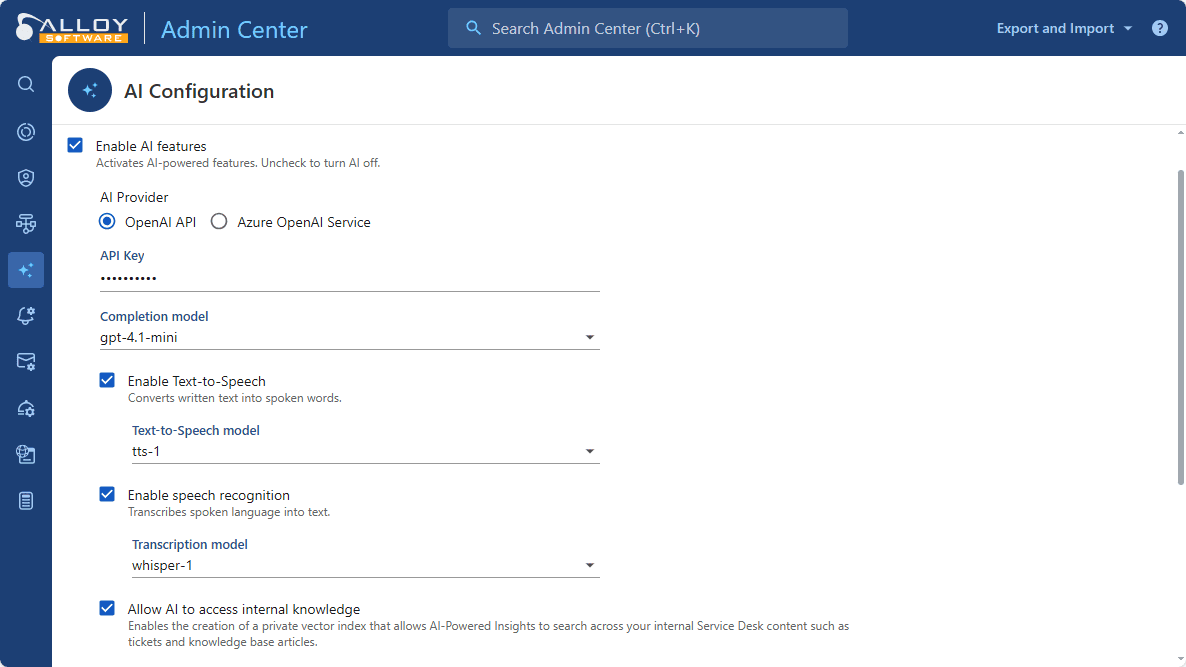Click the Admin Center title link

(x=234, y=29)
